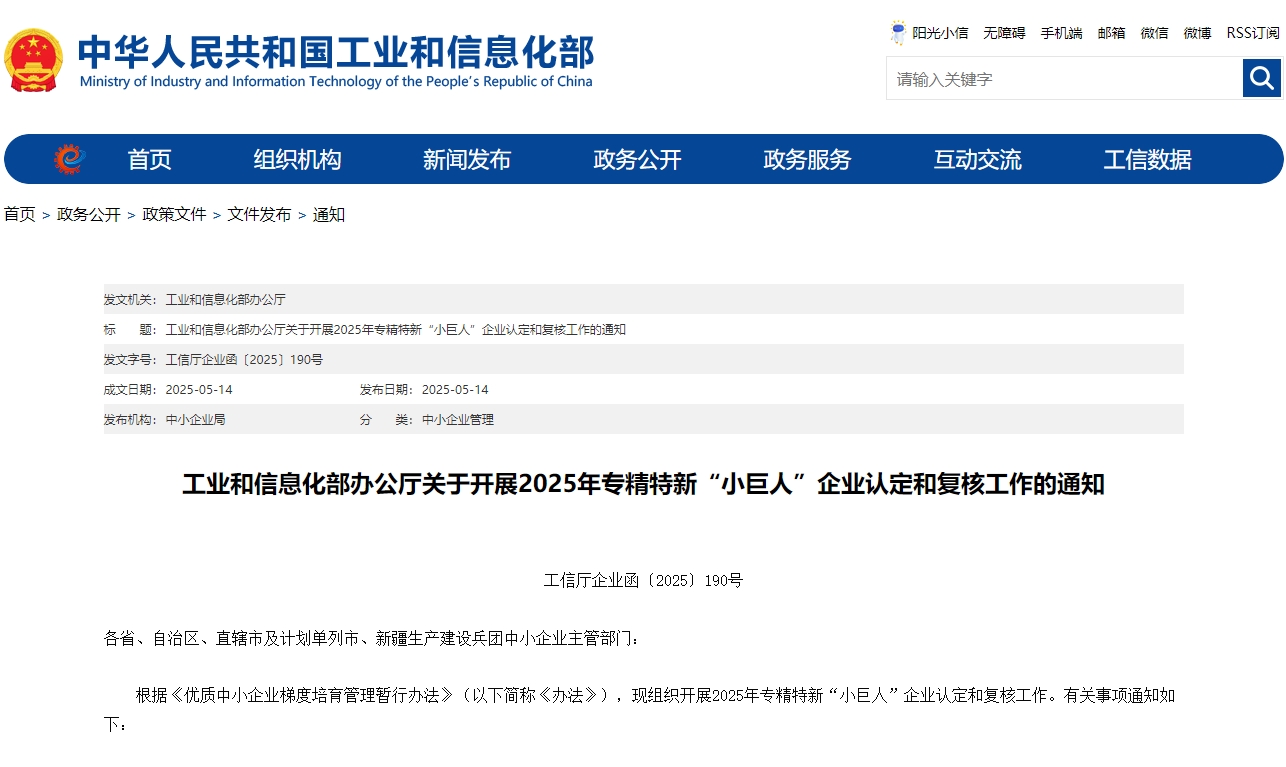Go to 首页 via the navigation bar
1286x767 pixels.
tap(149, 159)
